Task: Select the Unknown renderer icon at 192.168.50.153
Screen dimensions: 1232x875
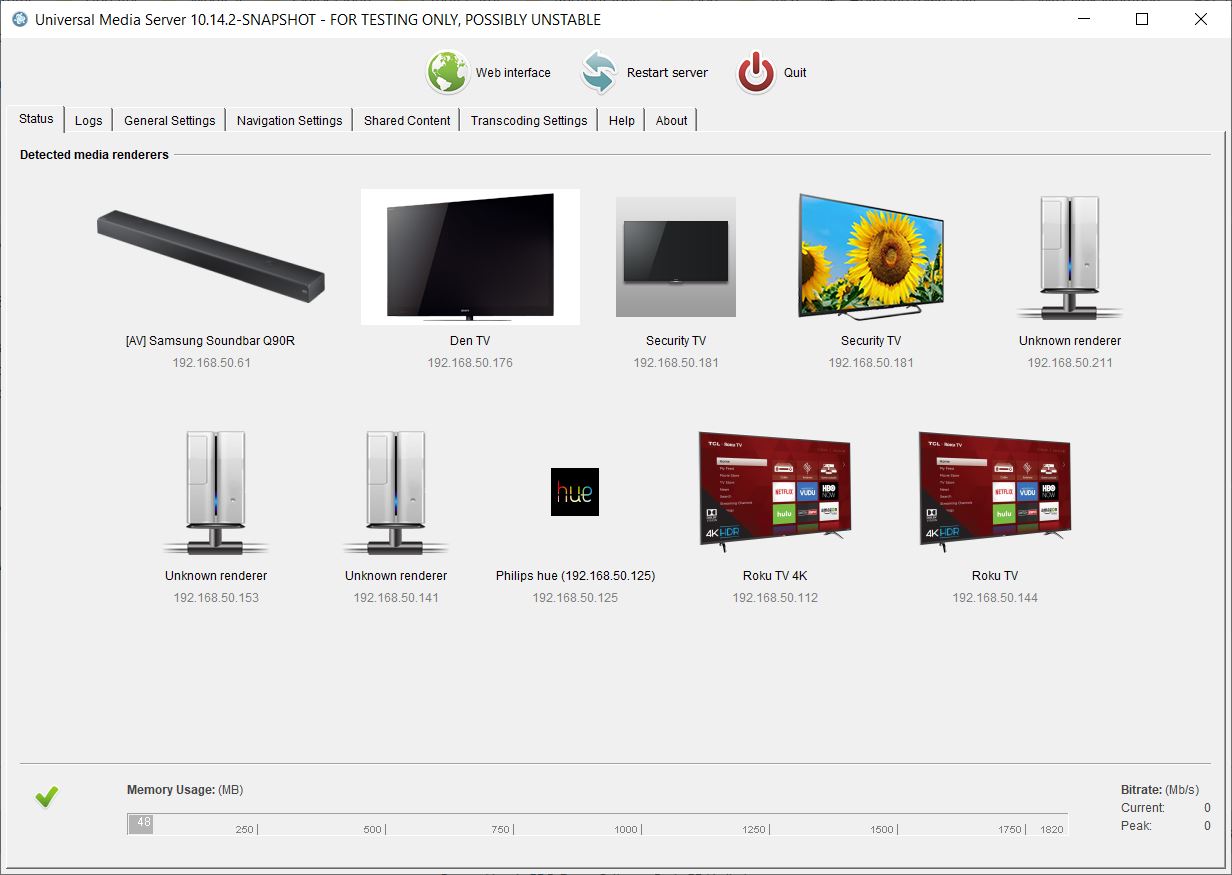Action: click(x=216, y=492)
